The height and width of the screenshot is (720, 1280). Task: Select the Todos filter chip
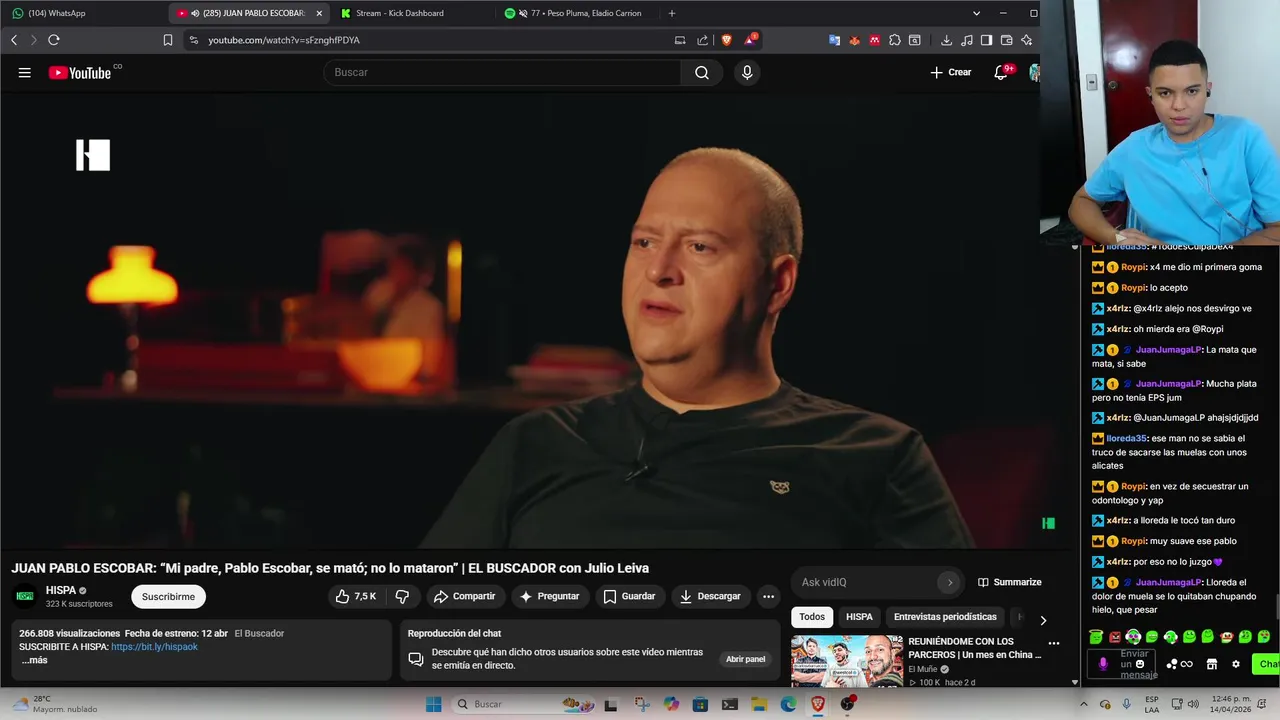(x=812, y=617)
